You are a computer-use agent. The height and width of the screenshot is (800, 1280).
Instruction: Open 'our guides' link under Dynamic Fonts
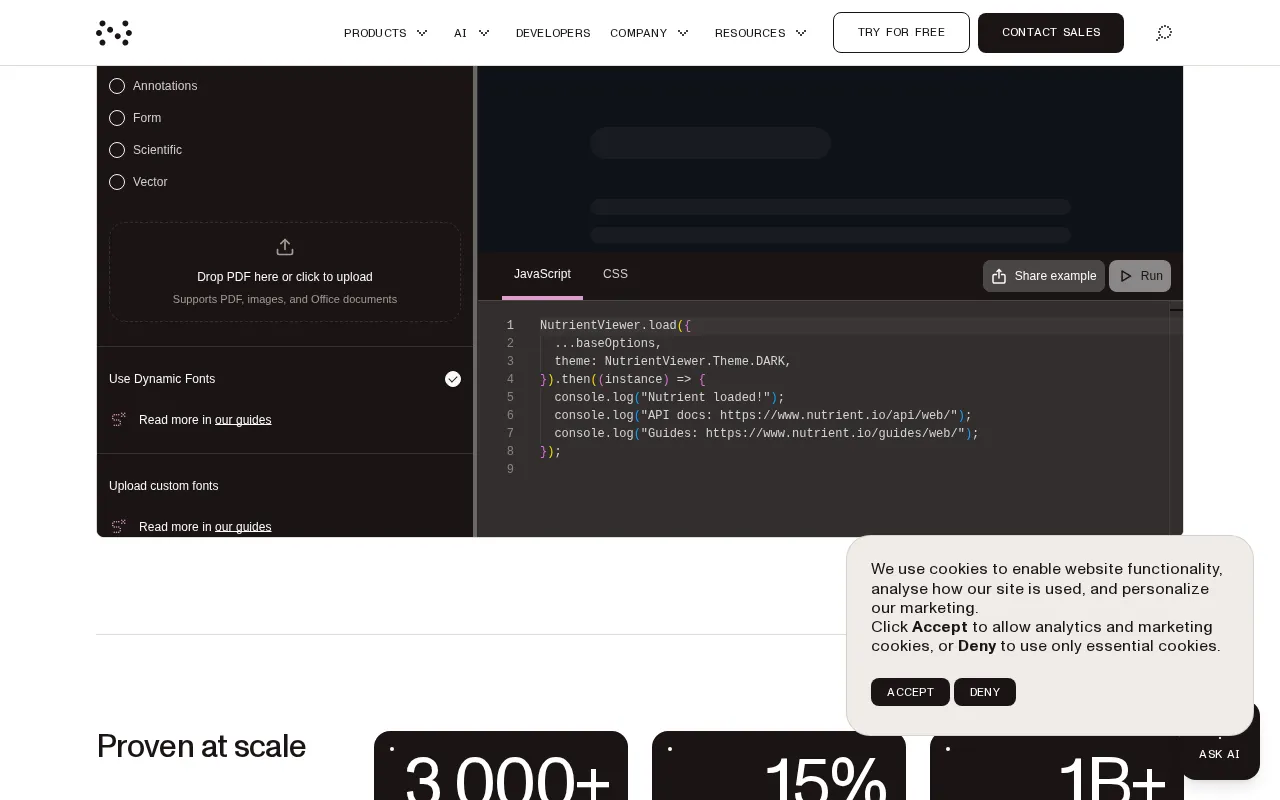[x=243, y=420]
